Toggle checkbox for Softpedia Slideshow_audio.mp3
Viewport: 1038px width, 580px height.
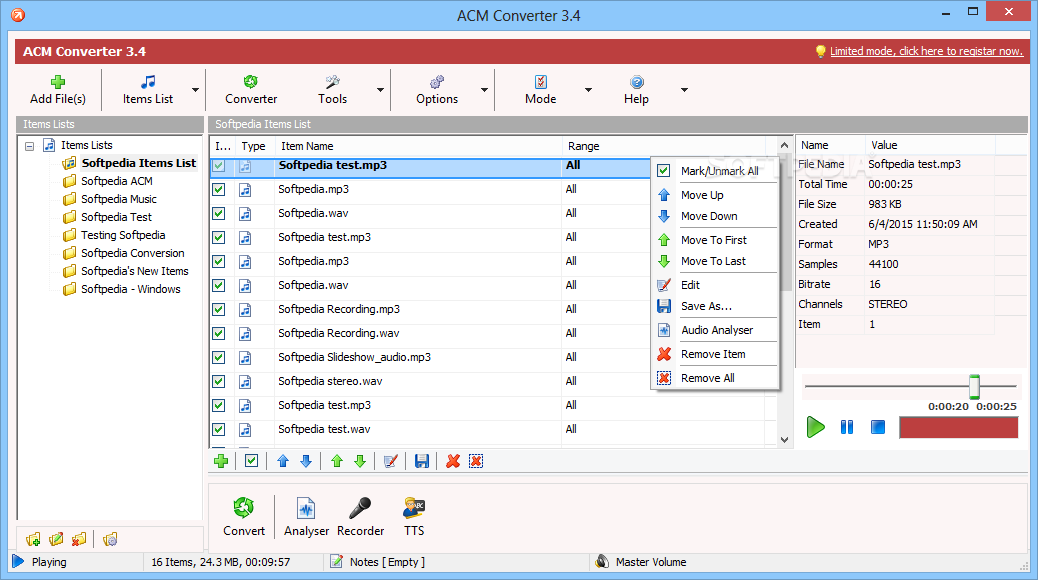[x=218, y=358]
